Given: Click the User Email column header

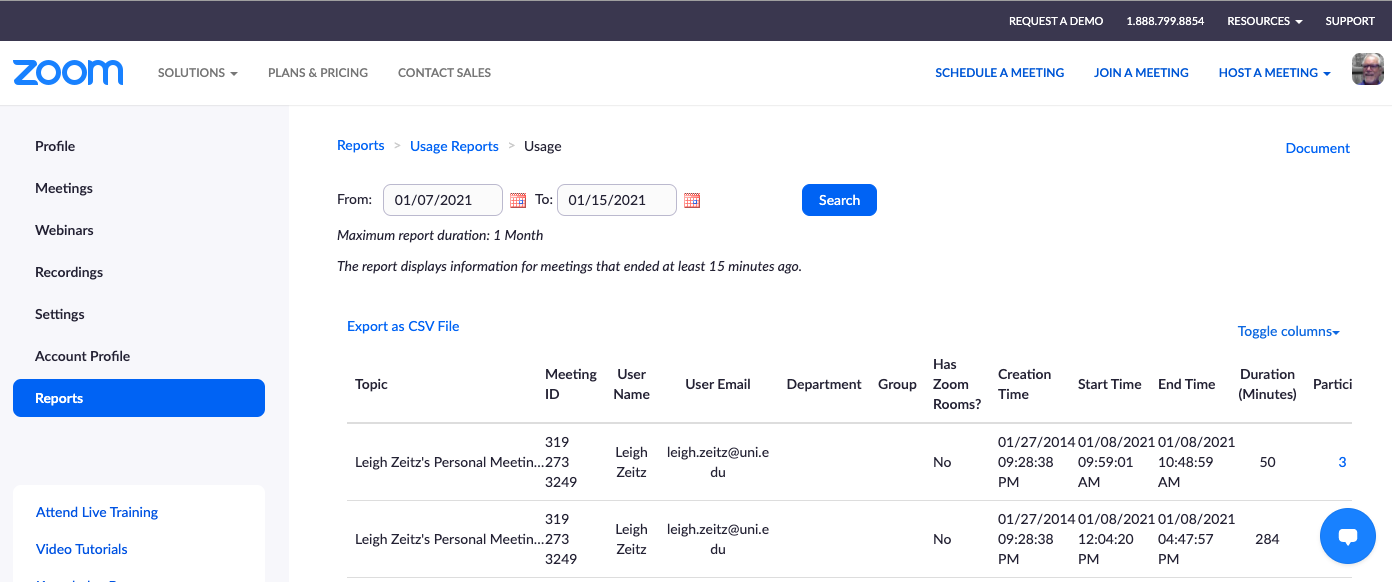Looking at the screenshot, I should point(718,384).
